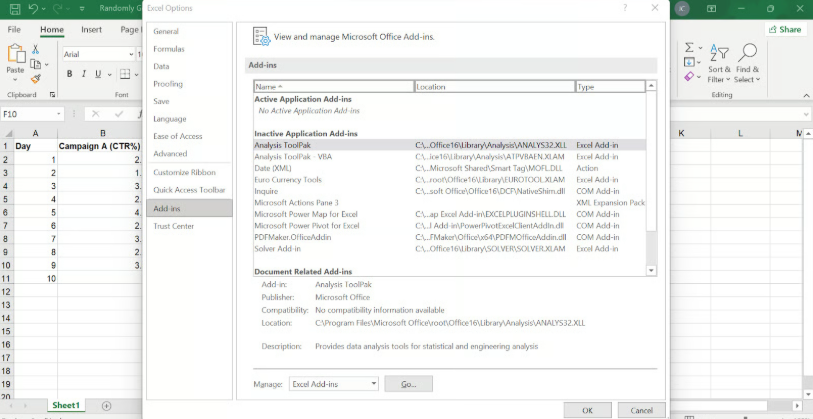Open the Sort & Filter menu
The height and width of the screenshot is (419, 813).
(719, 62)
